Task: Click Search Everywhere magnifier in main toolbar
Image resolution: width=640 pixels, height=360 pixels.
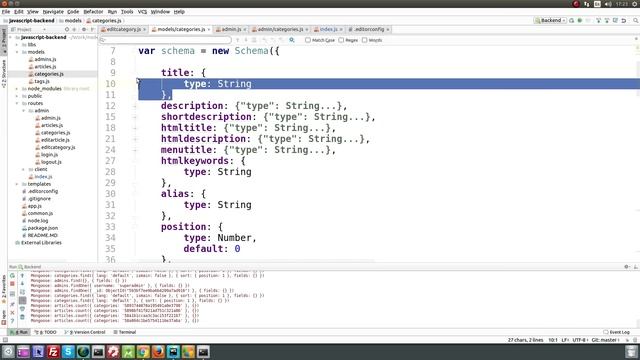Action: pos(636,20)
